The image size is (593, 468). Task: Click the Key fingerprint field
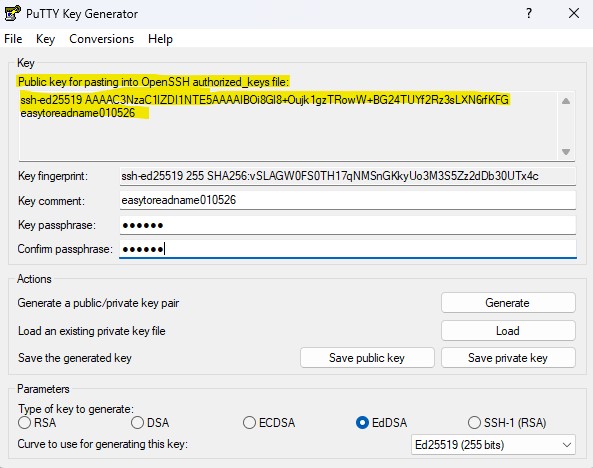[348, 176]
